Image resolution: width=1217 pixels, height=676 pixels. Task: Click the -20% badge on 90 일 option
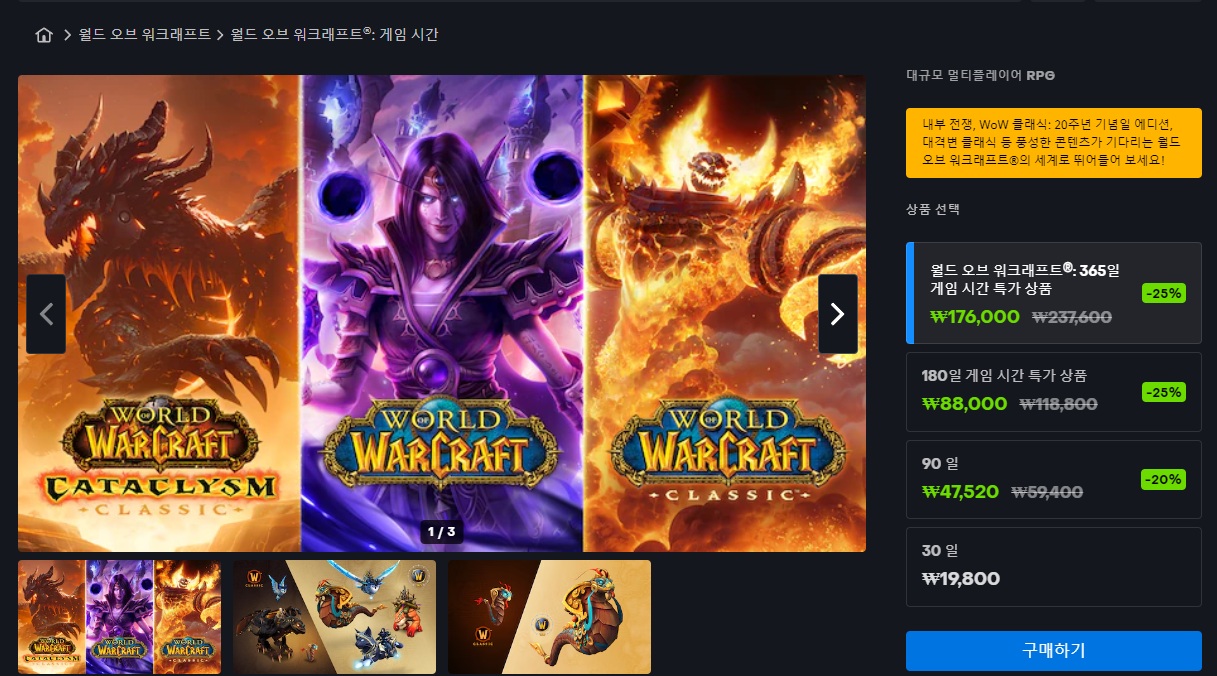point(1164,479)
